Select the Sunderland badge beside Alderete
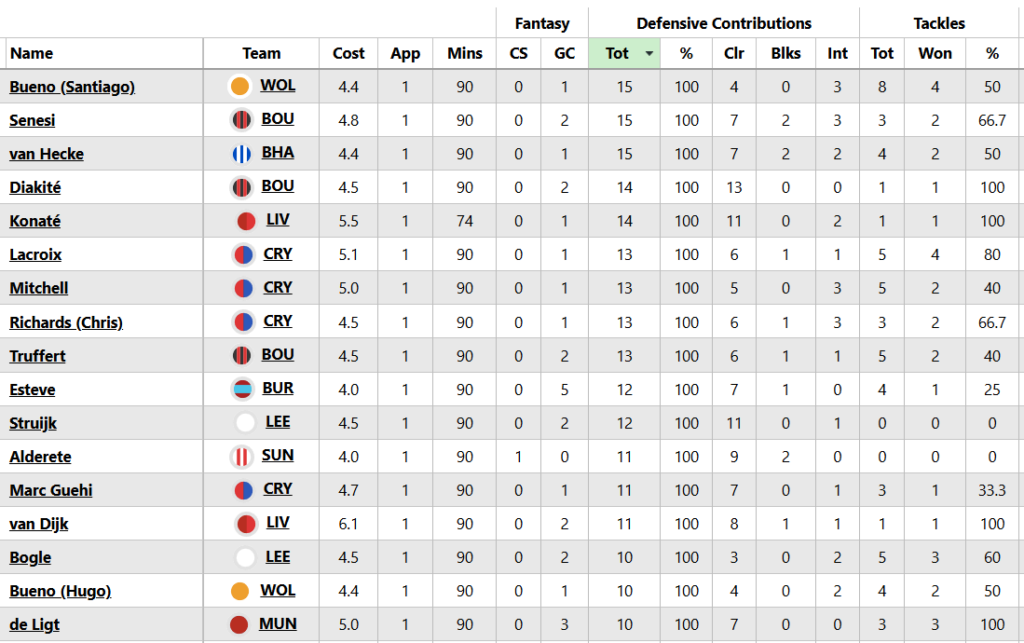The image size is (1024, 643). (x=240, y=456)
